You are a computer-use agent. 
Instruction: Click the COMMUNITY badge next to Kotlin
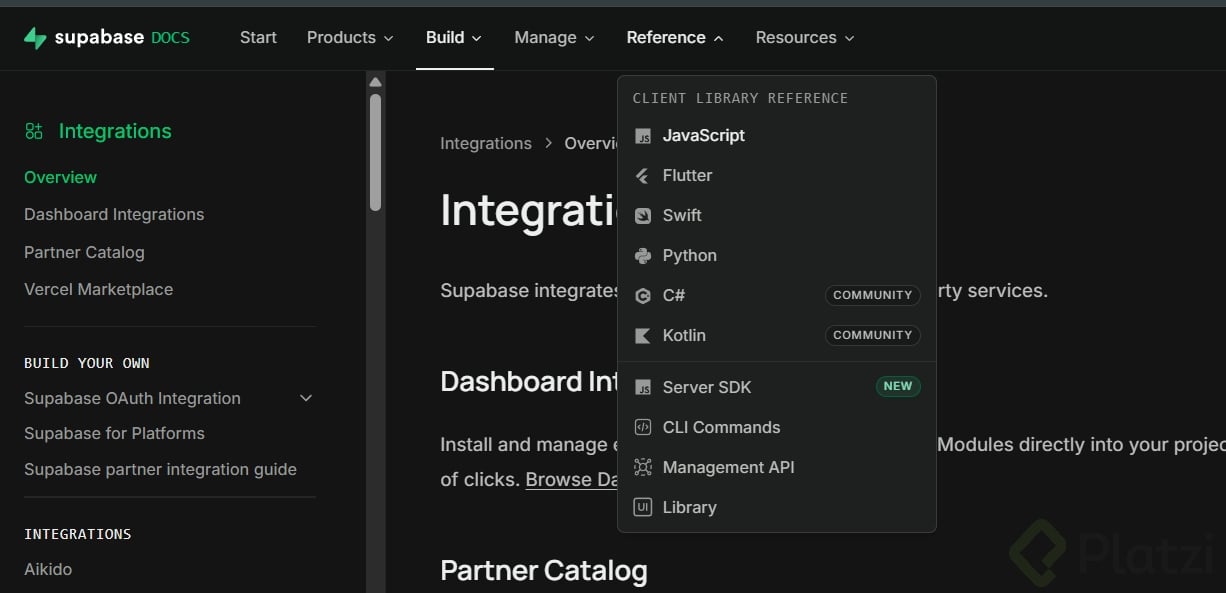point(872,335)
